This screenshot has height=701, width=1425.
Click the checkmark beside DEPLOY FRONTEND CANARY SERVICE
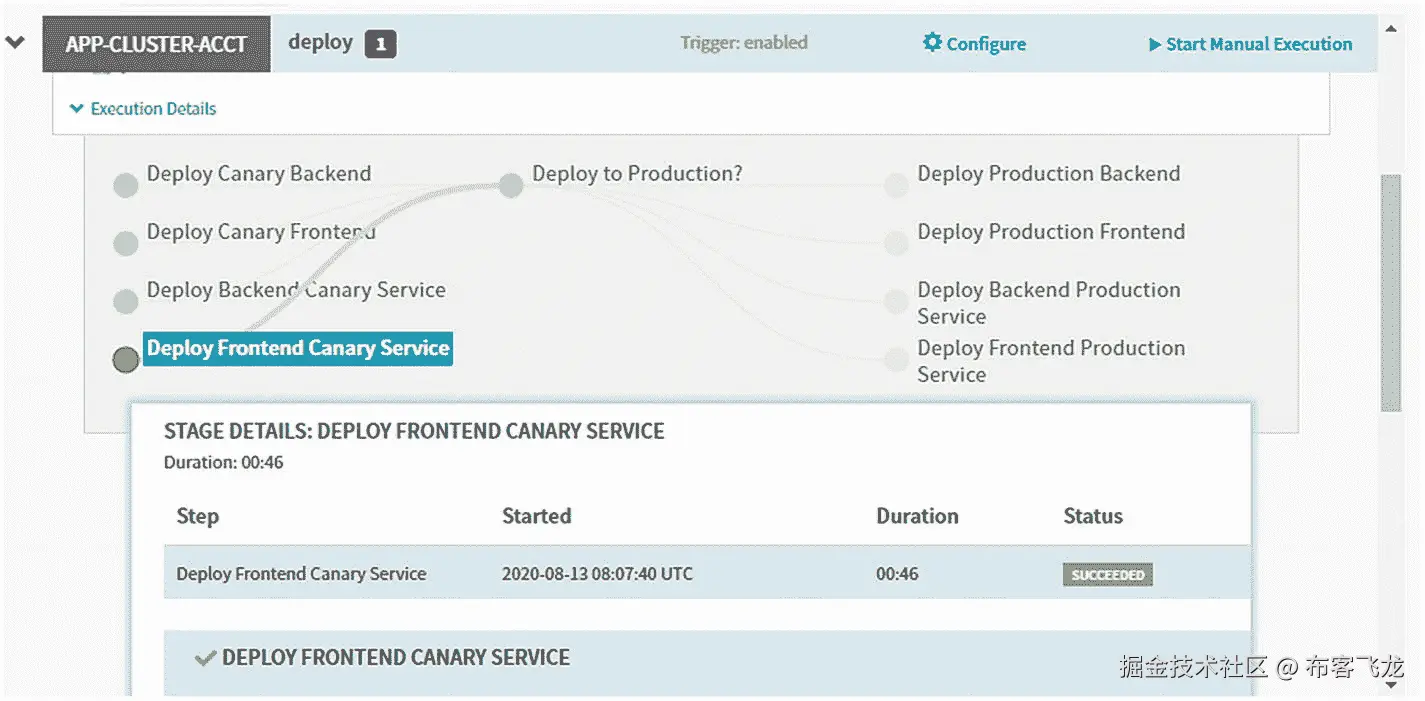click(x=205, y=658)
